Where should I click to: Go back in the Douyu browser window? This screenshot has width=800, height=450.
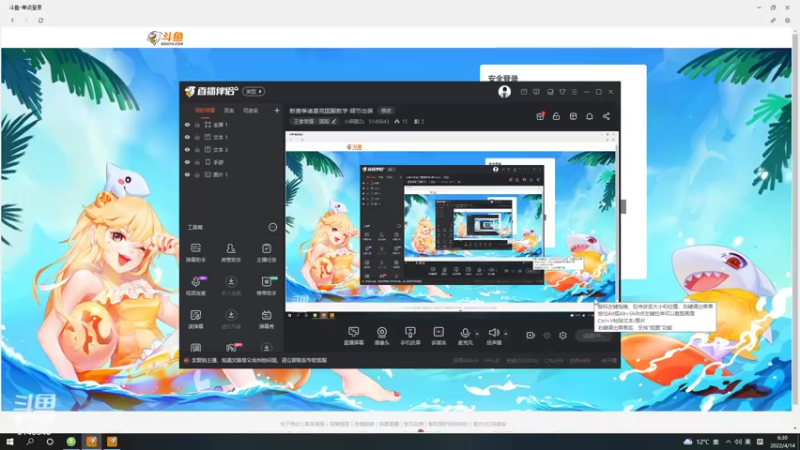click(12, 20)
